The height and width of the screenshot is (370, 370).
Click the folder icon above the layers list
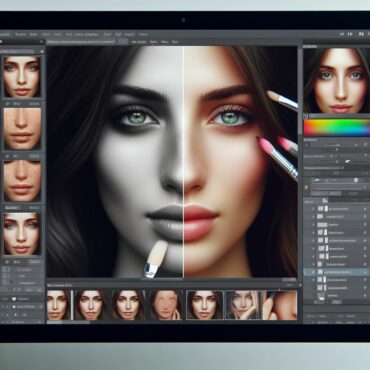[325, 201]
